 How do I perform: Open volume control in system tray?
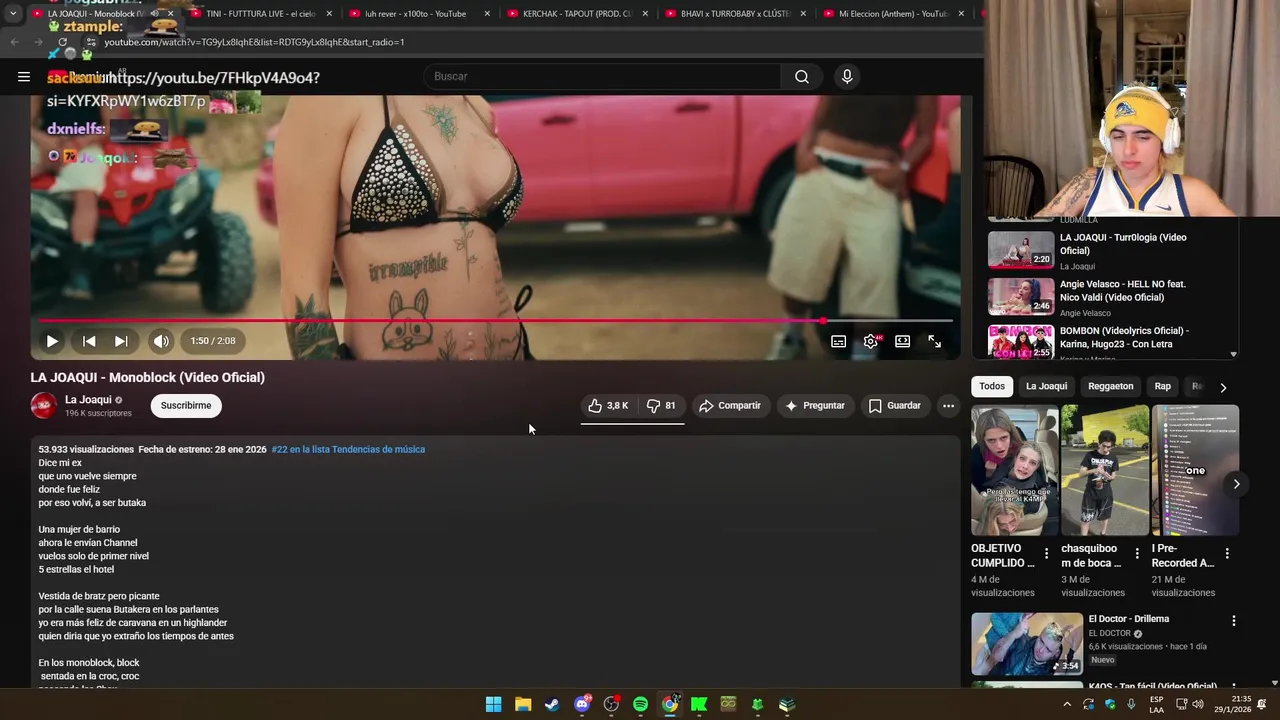[1197, 704]
